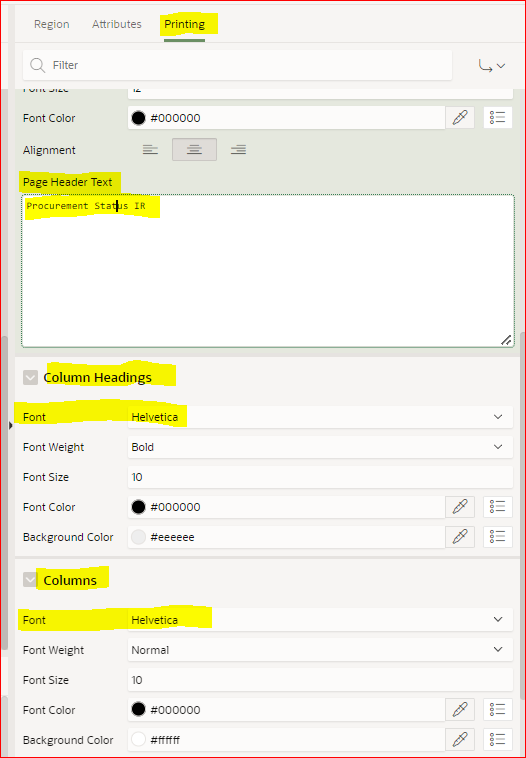Viewport: 526px width, 758px height.
Task: Open Column Headings Font dropdown showing Helvetica
Action: (320, 417)
